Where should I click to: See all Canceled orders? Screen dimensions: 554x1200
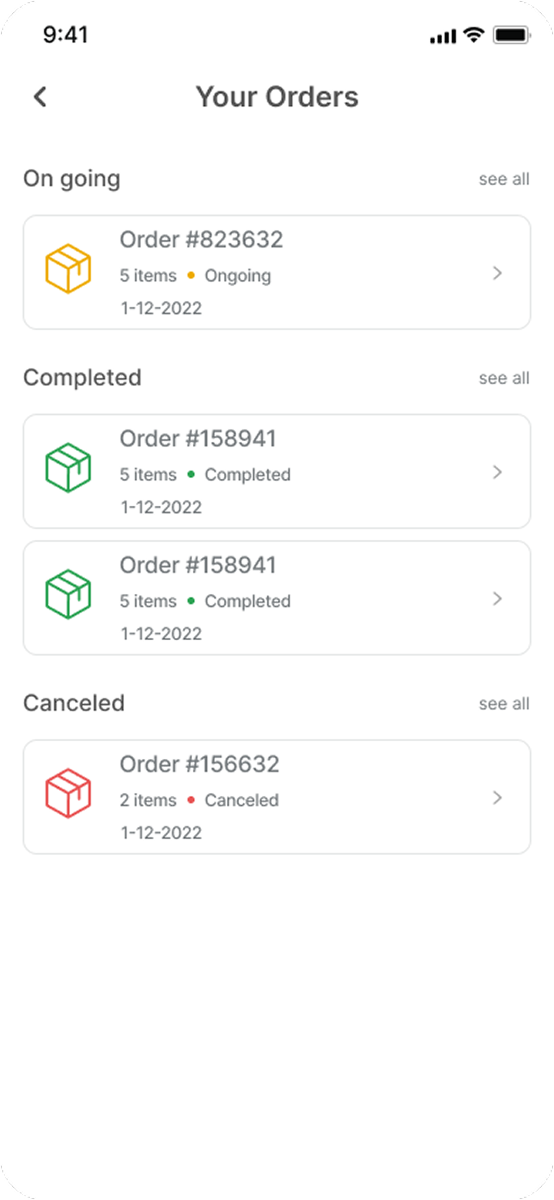coord(504,704)
